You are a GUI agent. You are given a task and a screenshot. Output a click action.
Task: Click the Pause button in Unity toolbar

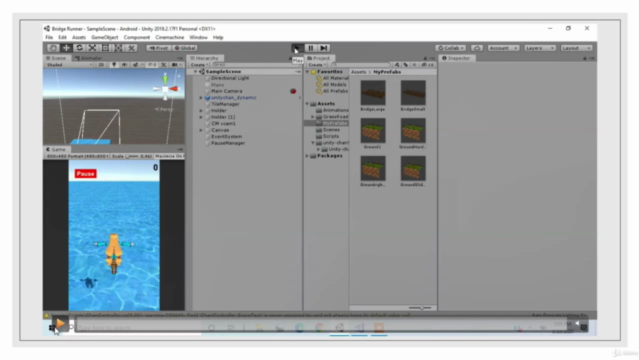click(311, 48)
